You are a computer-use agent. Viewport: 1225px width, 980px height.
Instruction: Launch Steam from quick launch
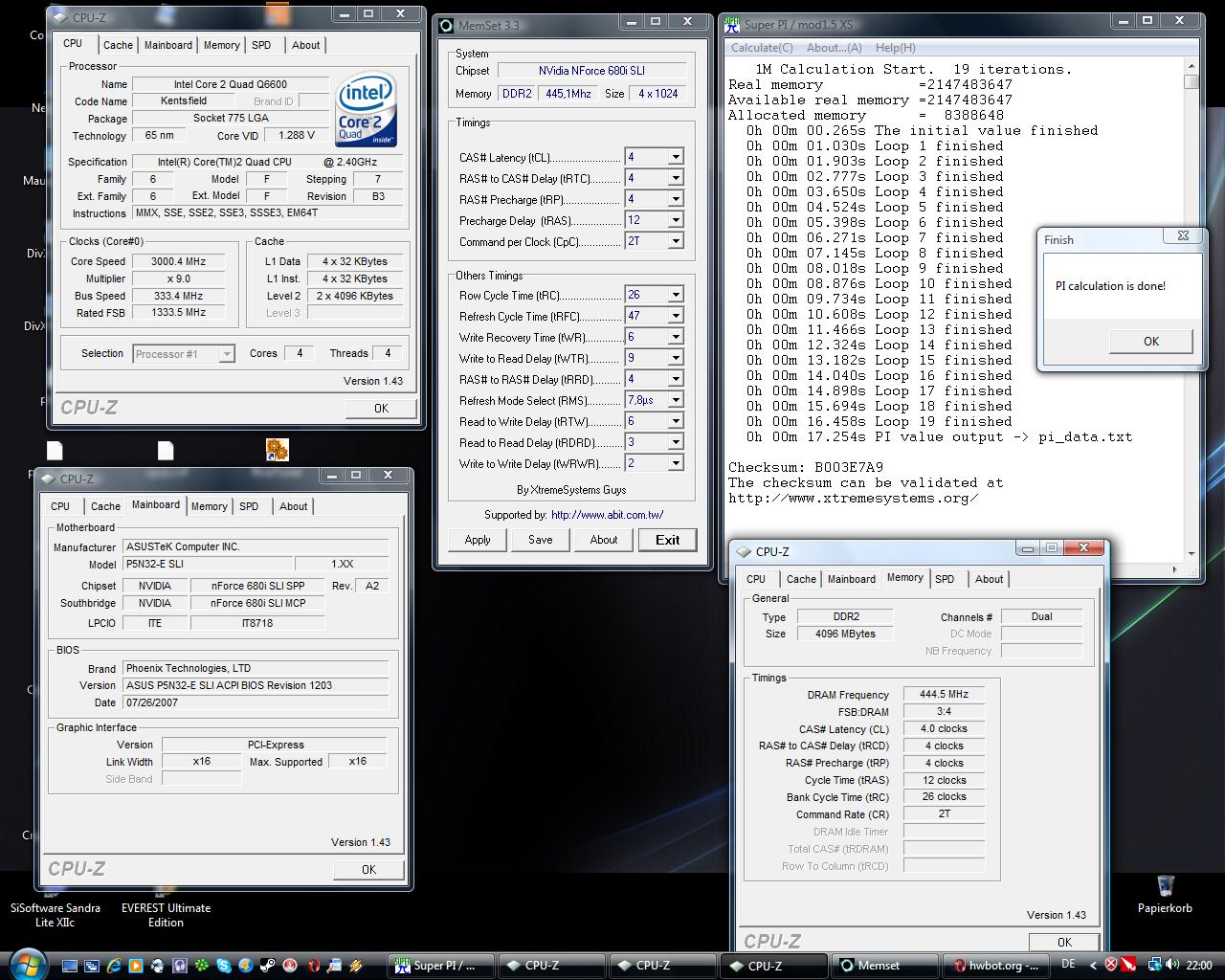267,966
